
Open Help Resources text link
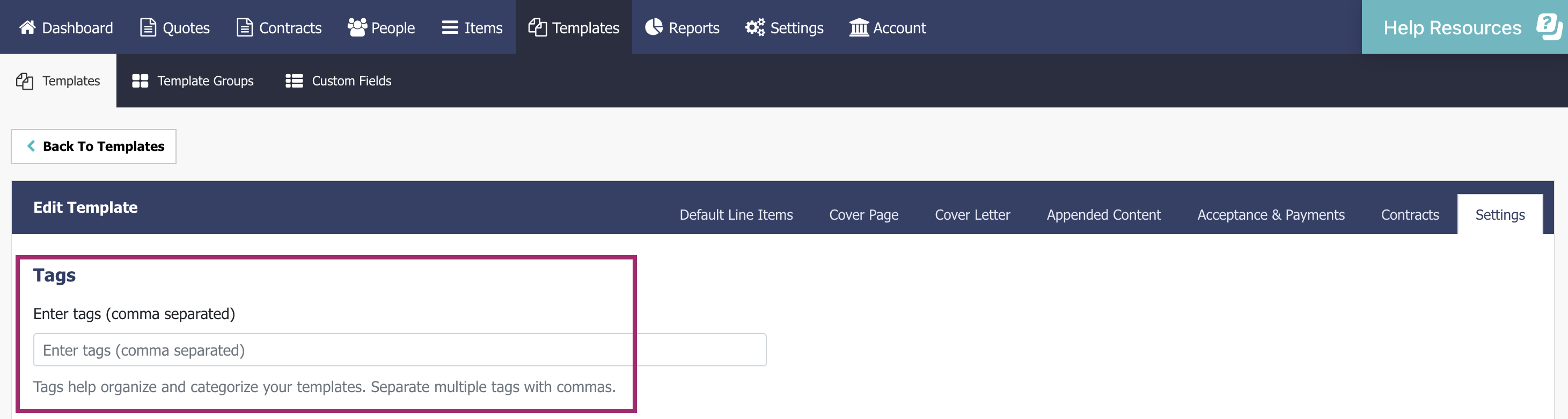tap(1452, 27)
